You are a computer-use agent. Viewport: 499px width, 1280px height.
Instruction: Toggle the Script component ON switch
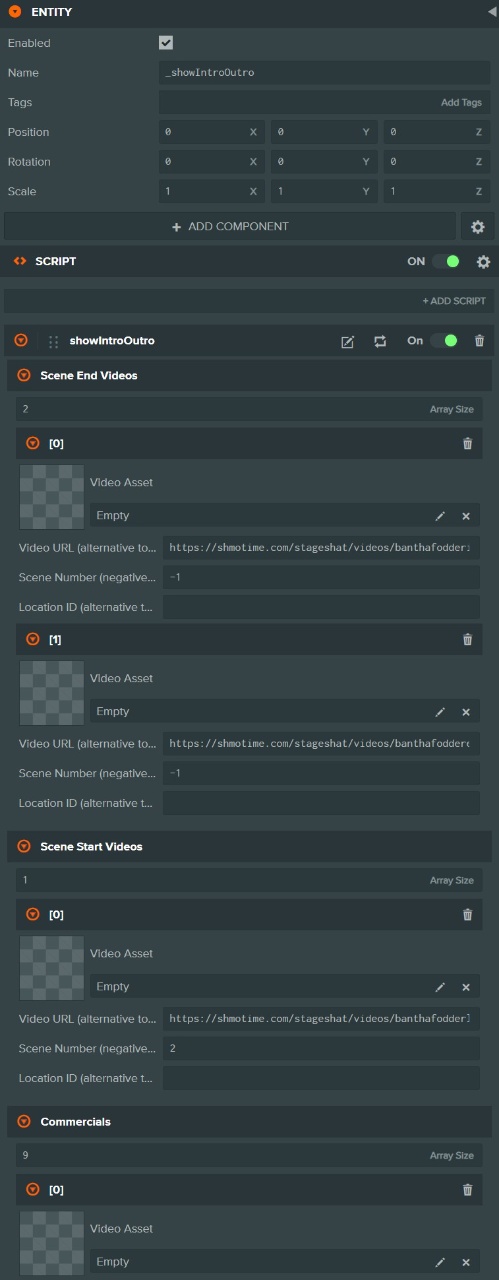446,261
